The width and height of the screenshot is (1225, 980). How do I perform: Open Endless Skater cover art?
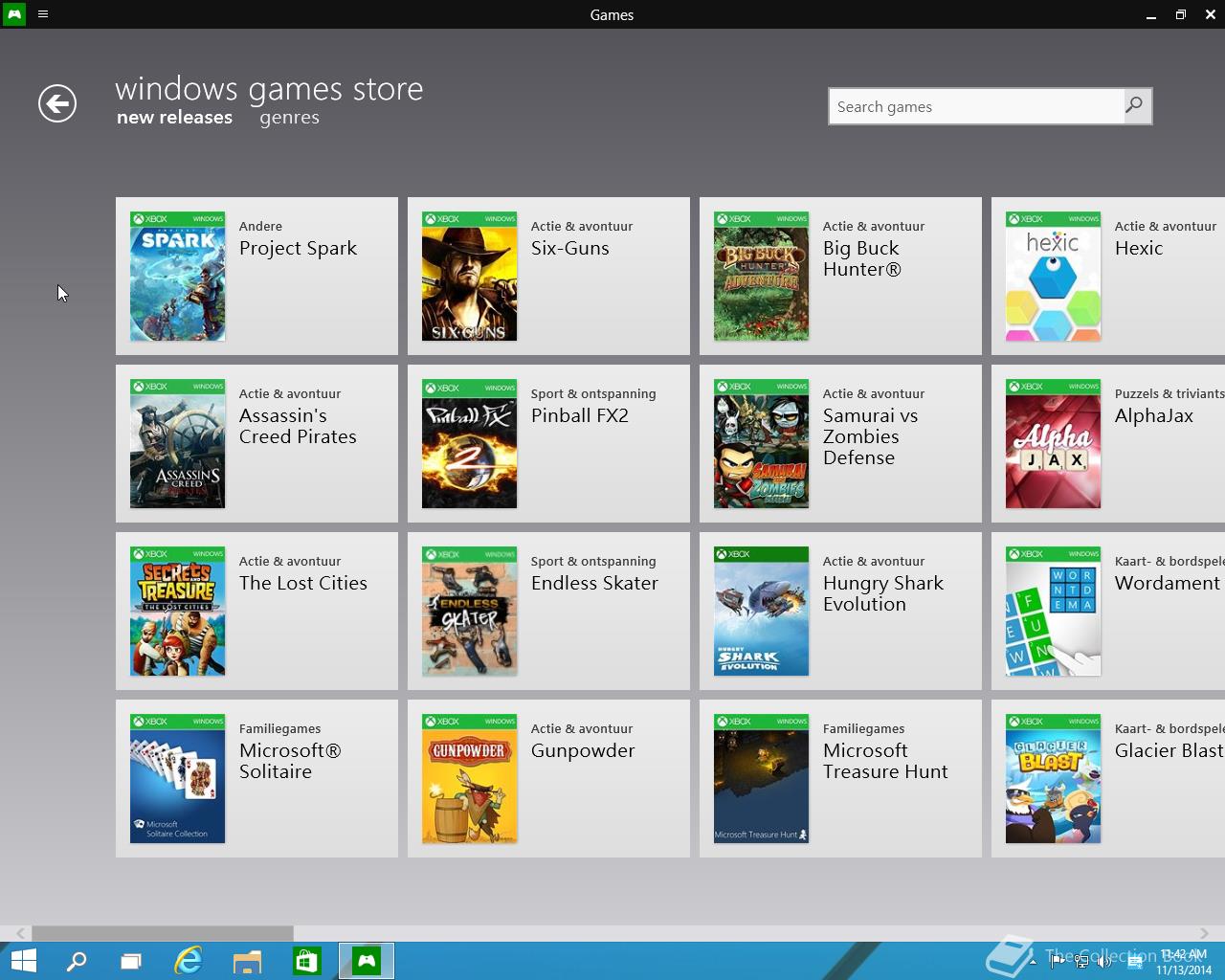pyautogui.click(x=470, y=612)
